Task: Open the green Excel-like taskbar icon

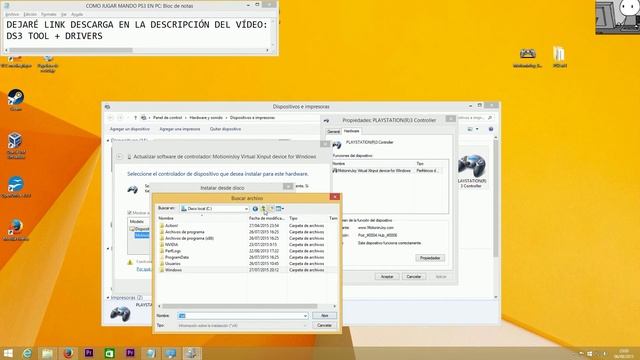Action: tap(109, 353)
